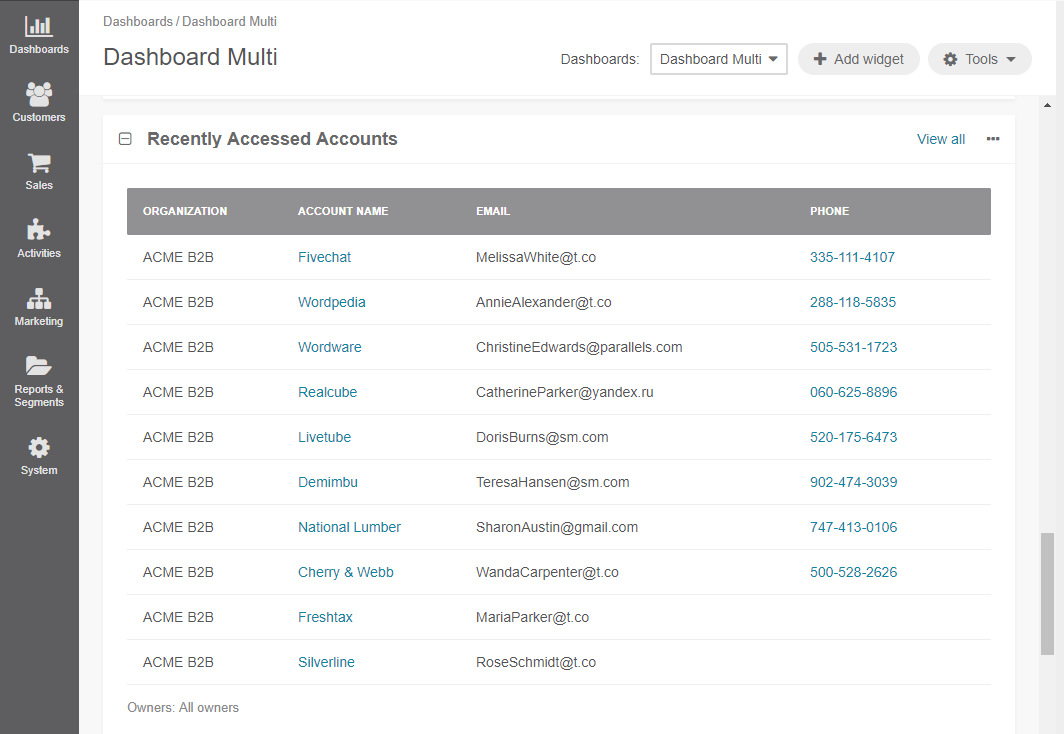Viewport: 1064px width, 734px height.
Task: Call phone number 335-111-4107
Action: [x=852, y=257]
